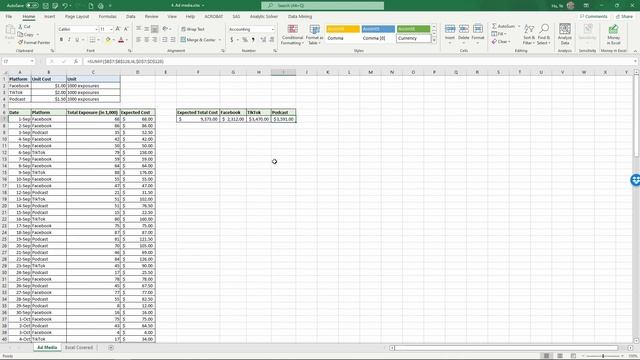Open the File menu tab
The height and width of the screenshot is (360, 640).
[9, 16]
